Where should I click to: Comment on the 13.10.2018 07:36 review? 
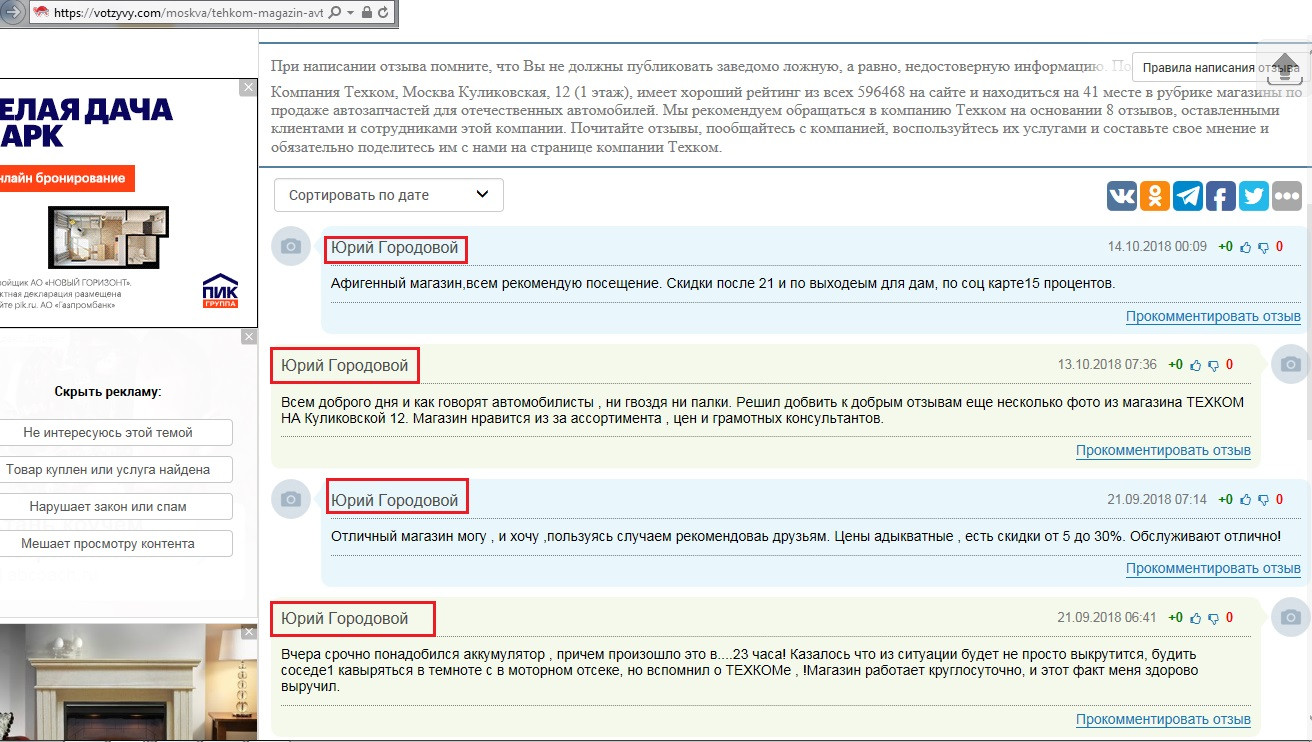click(1163, 450)
